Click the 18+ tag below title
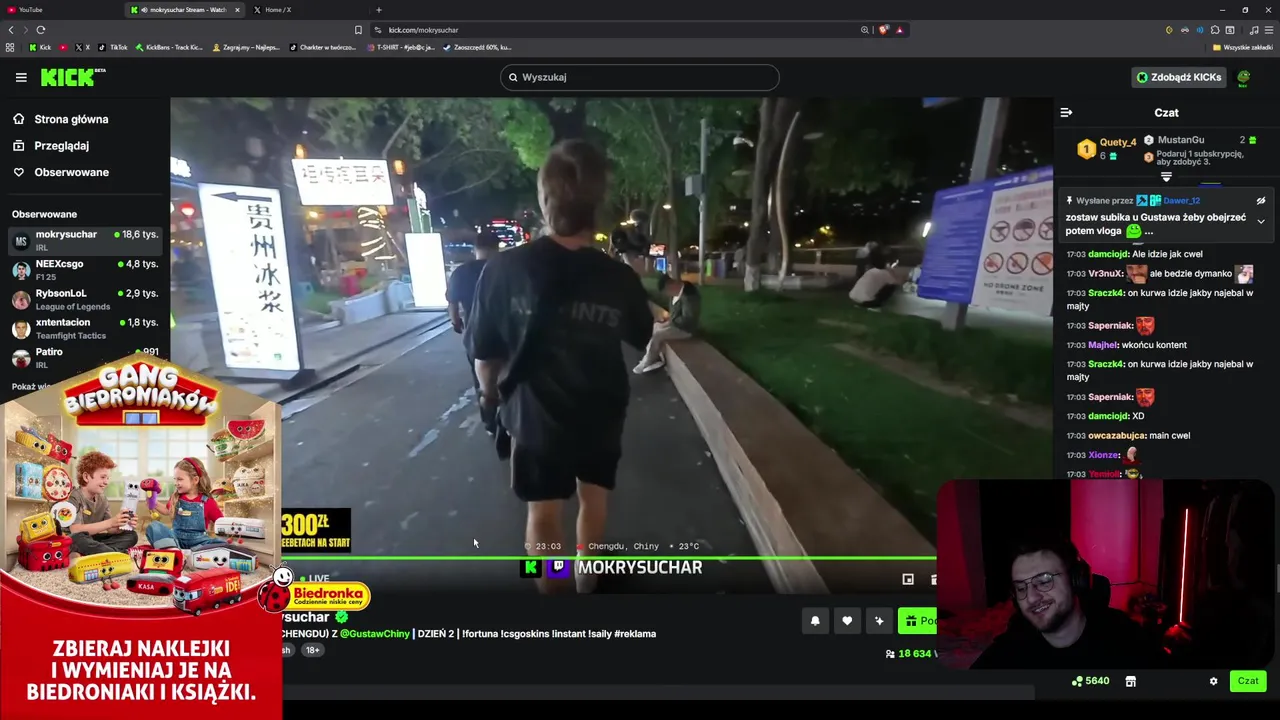The height and width of the screenshot is (720, 1280). (x=312, y=650)
